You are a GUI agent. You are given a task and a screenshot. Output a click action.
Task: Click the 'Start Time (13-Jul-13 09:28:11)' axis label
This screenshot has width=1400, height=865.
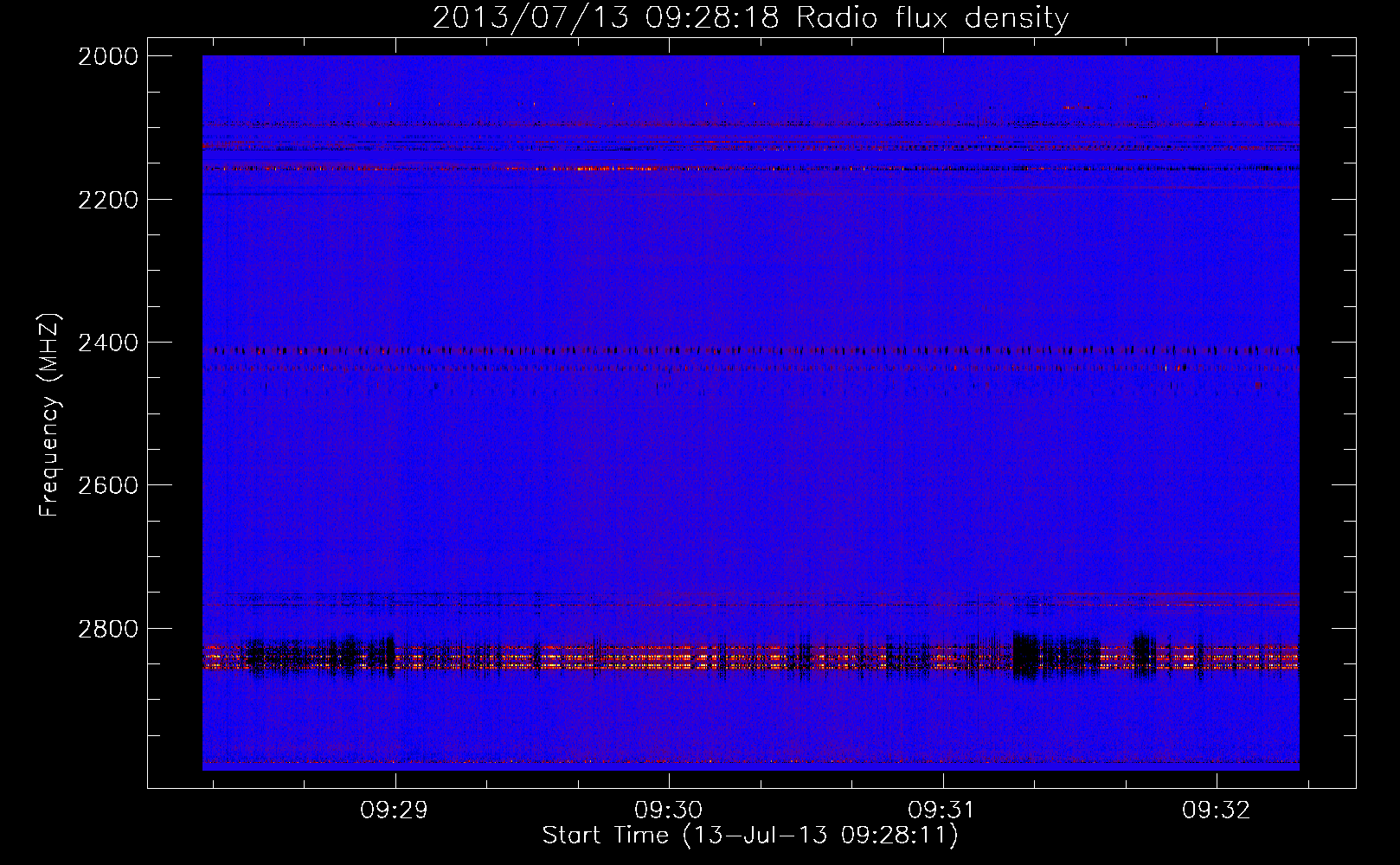[750, 836]
